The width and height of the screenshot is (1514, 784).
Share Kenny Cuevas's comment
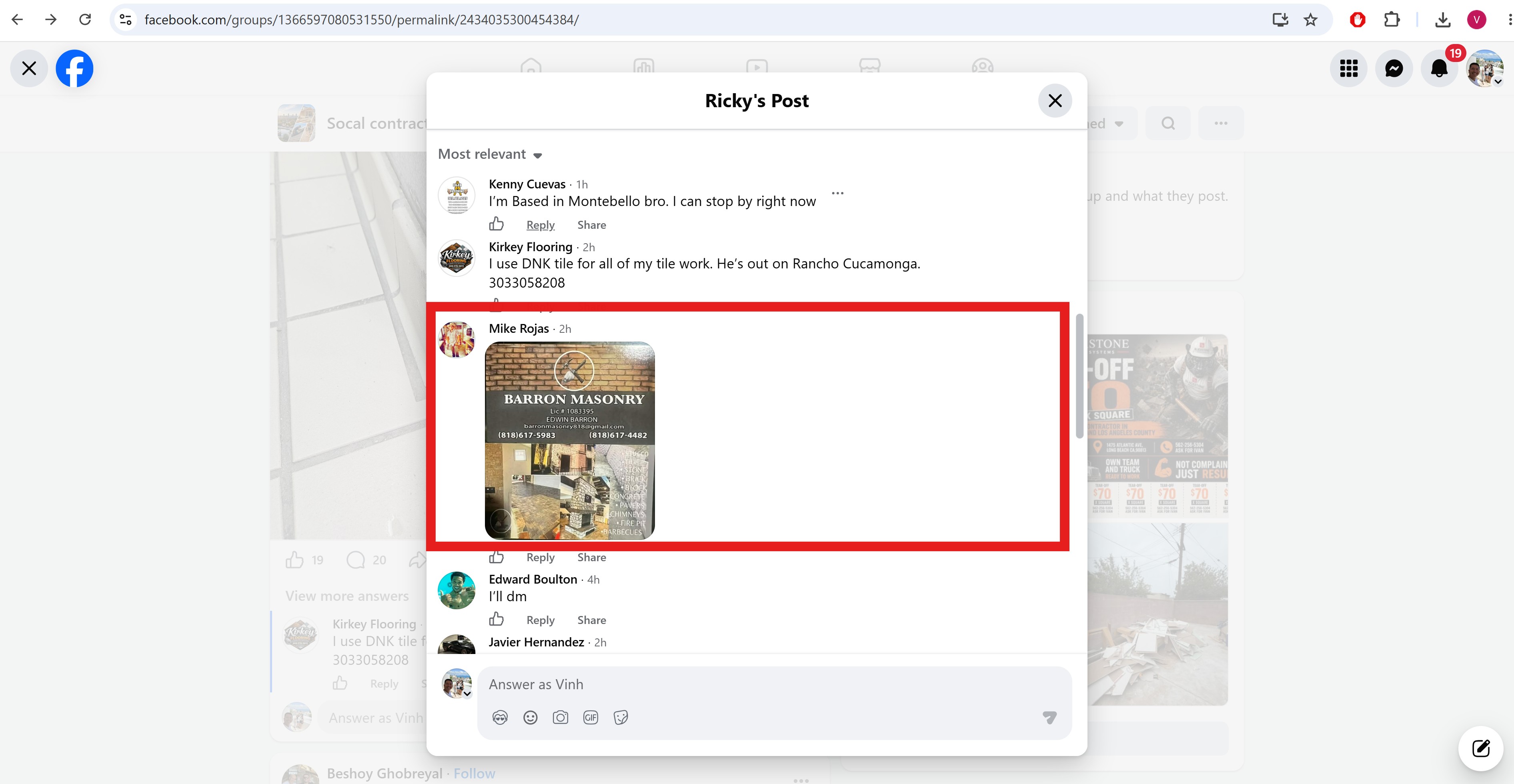click(591, 224)
